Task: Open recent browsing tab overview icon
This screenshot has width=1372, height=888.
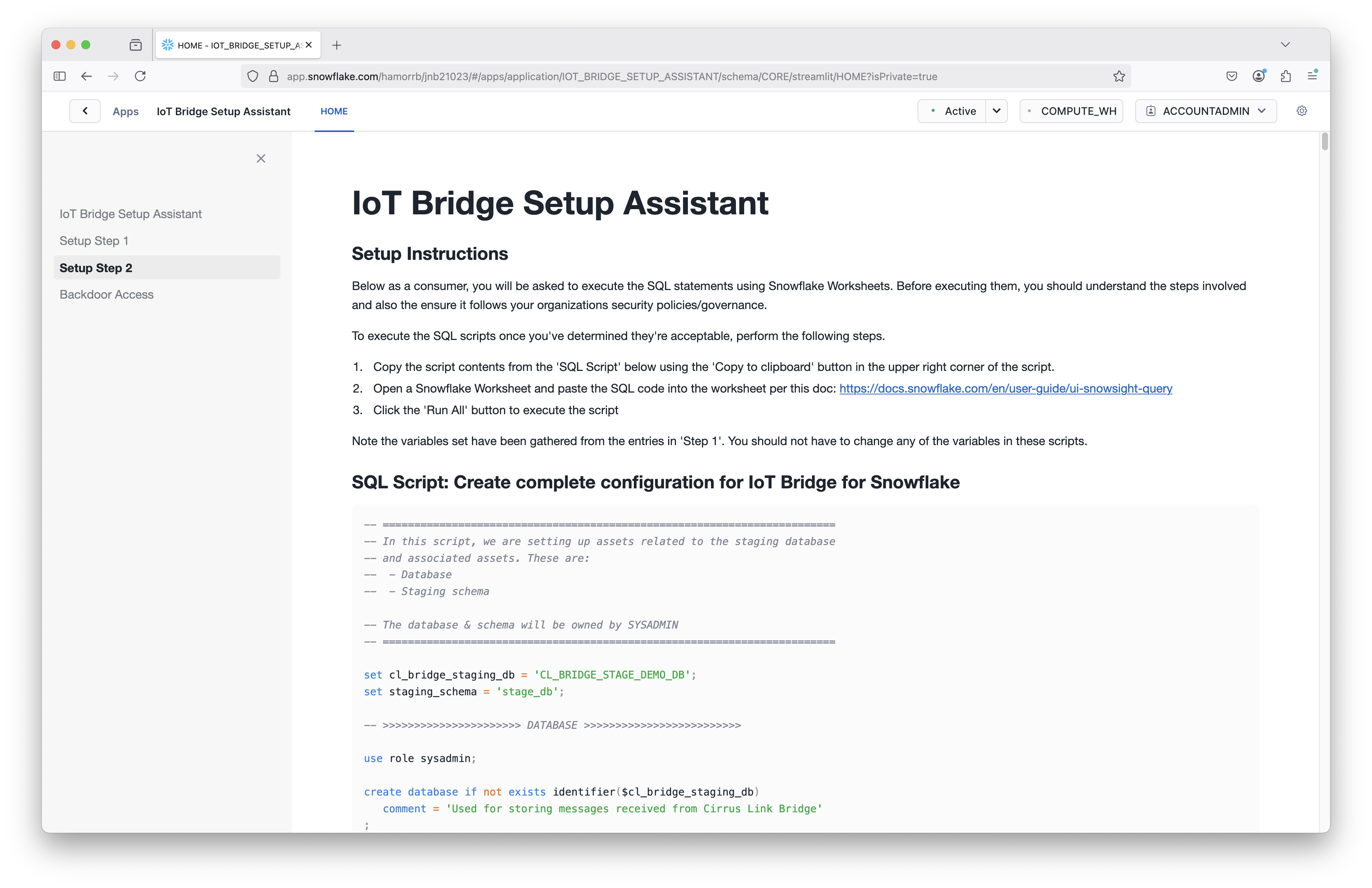Action: click(x=135, y=45)
